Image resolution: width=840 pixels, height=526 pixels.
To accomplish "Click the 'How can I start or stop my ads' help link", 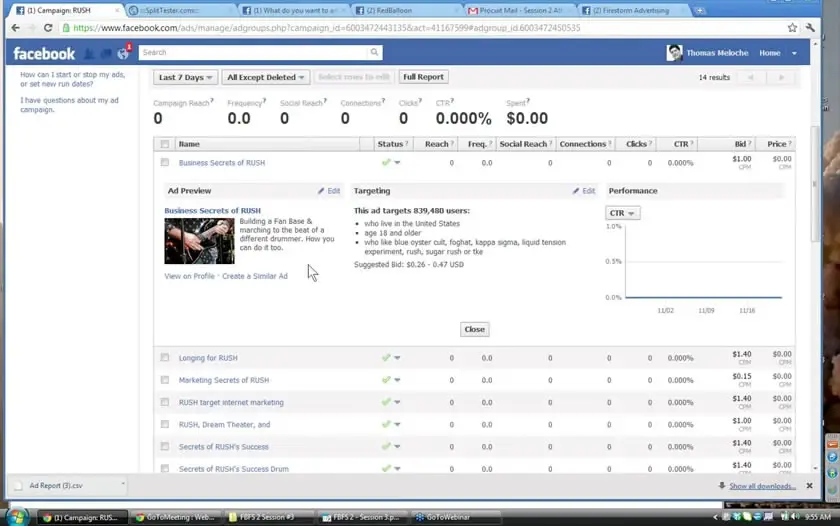I will [72, 79].
